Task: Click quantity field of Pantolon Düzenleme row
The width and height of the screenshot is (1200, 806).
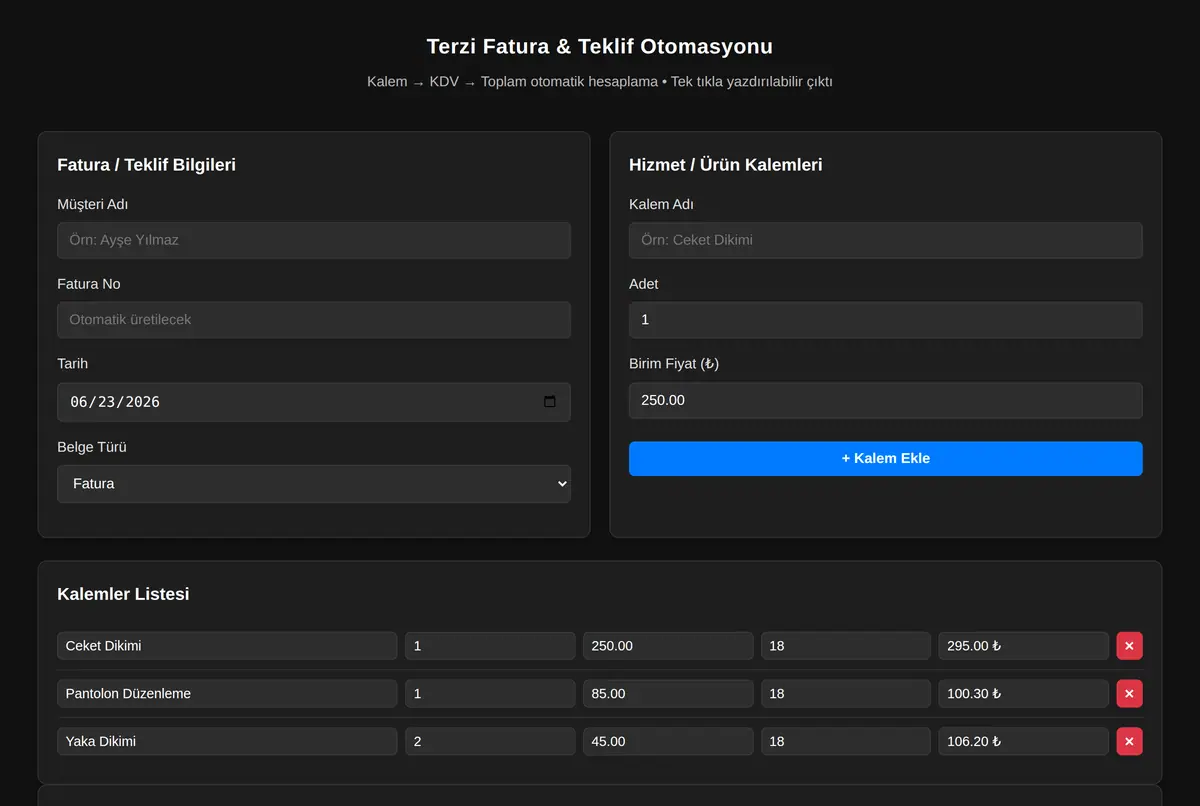Action: pyautogui.click(x=490, y=694)
